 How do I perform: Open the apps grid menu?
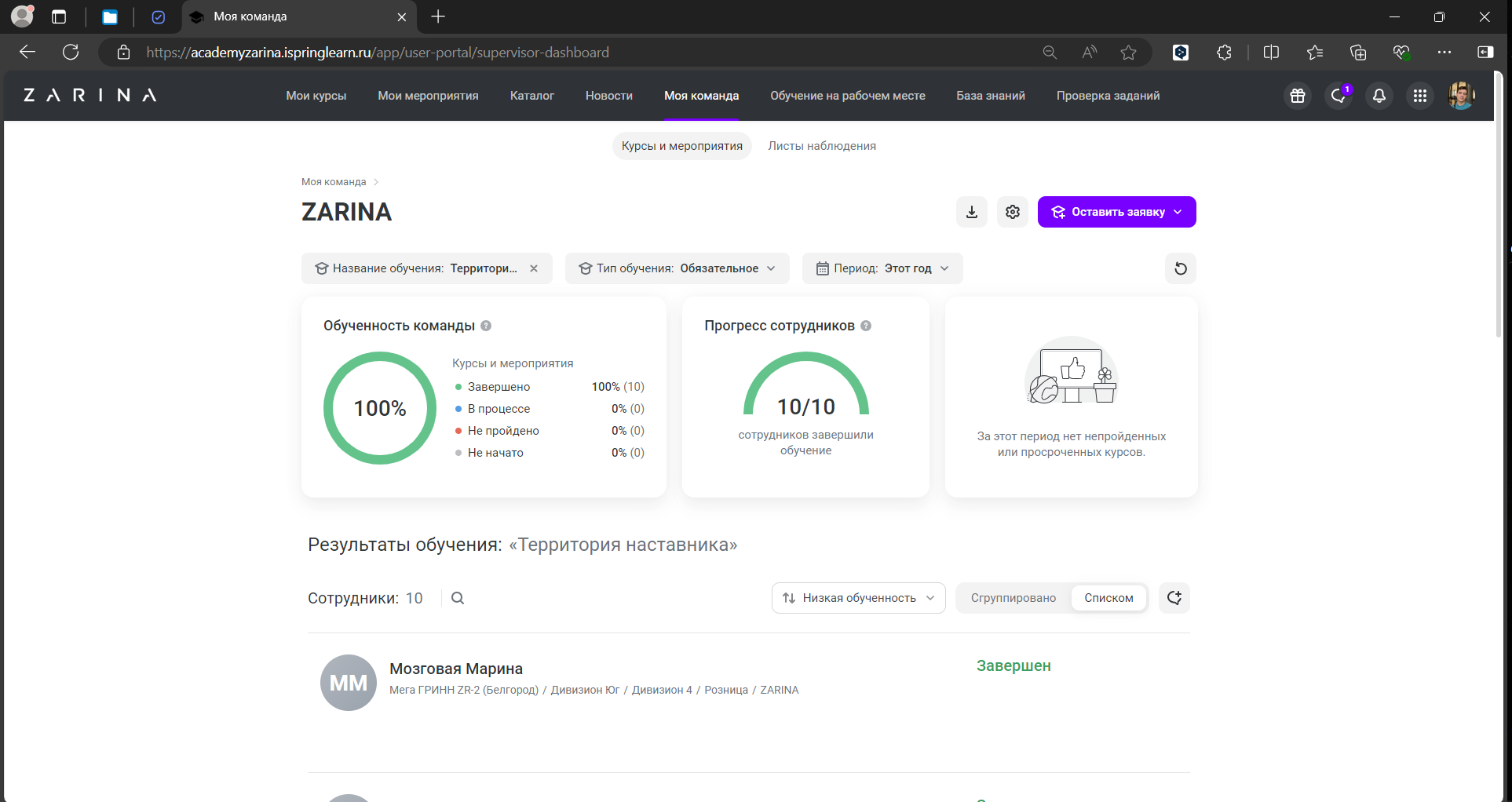[1420, 96]
